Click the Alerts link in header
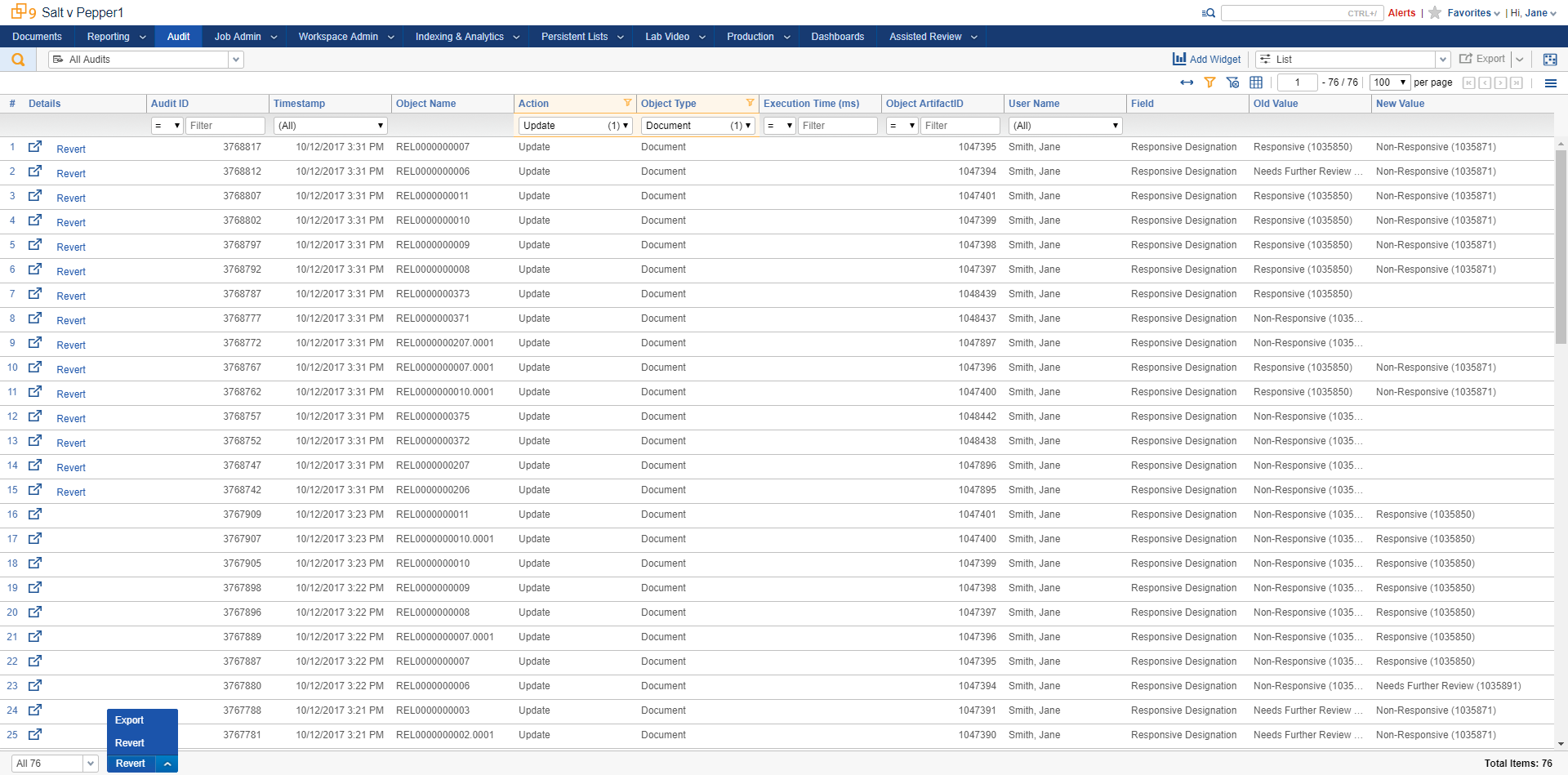The height and width of the screenshot is (775, 1568). [x=1401, y=13]
